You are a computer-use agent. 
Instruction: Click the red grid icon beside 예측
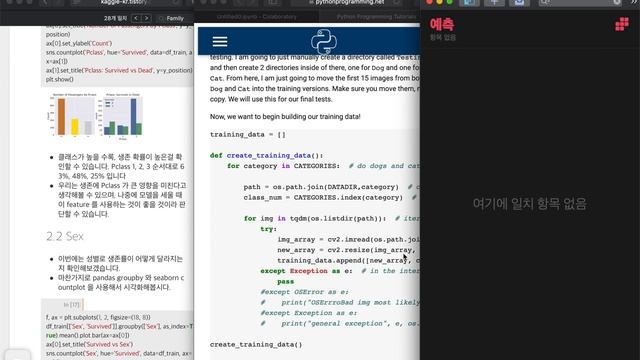coord(622,24)
